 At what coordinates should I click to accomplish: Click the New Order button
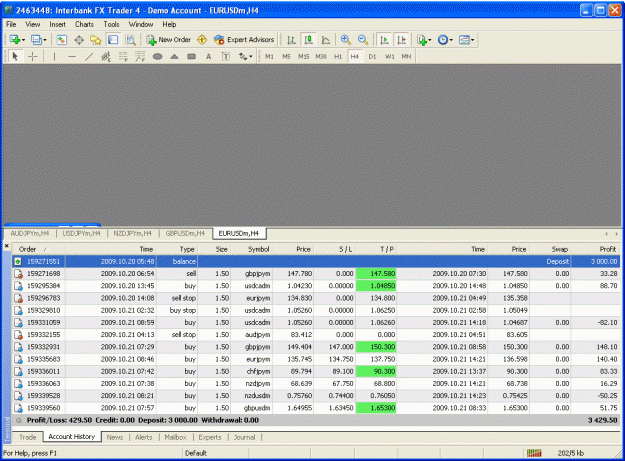click(169, 40)
